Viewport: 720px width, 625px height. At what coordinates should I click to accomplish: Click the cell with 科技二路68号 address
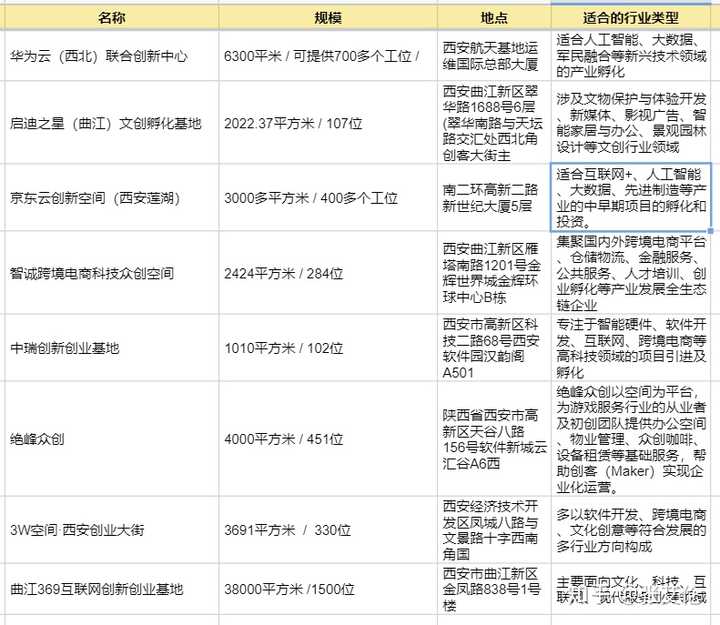point(494,348)
